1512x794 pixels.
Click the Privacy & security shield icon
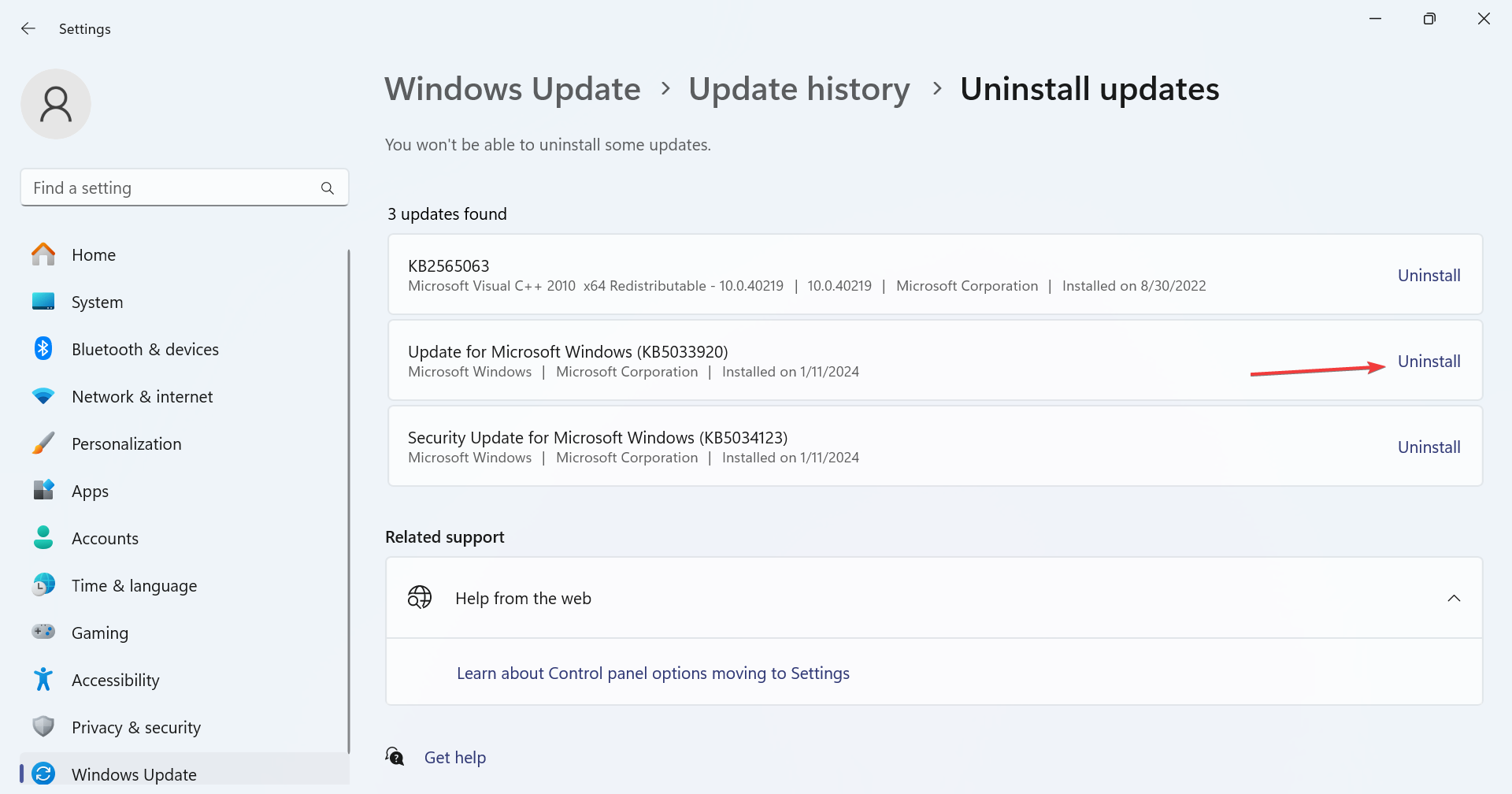pyautogui.click(x=43, y=726)
